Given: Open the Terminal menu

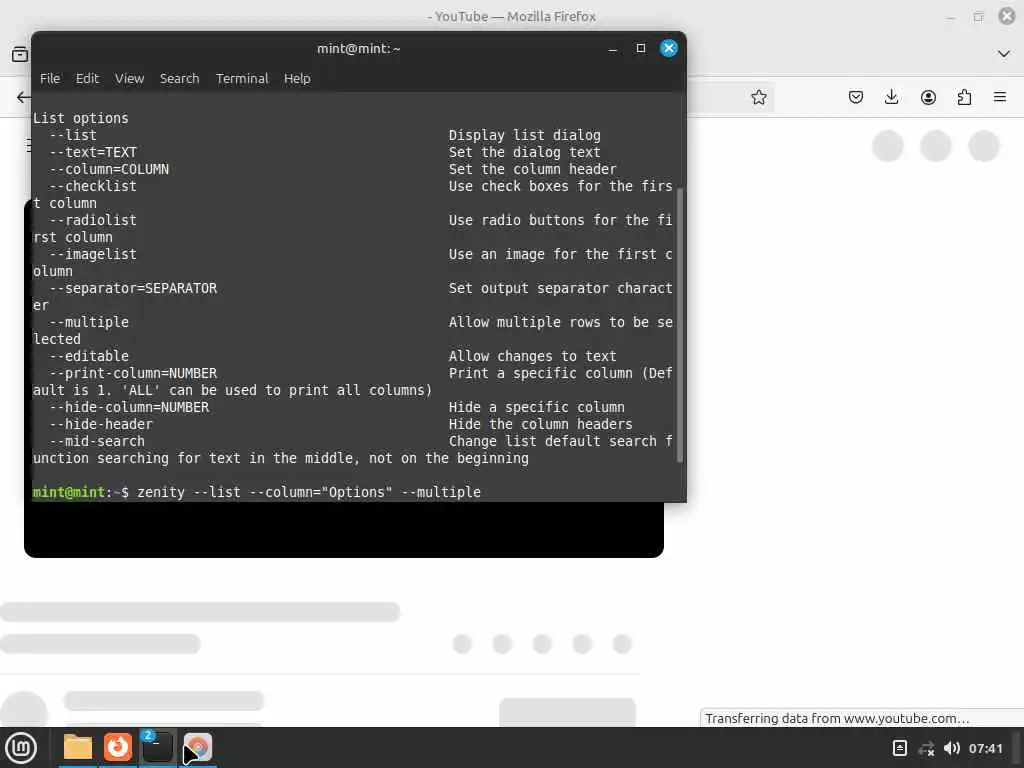Looking at the screenshot, I should point(242,78).
